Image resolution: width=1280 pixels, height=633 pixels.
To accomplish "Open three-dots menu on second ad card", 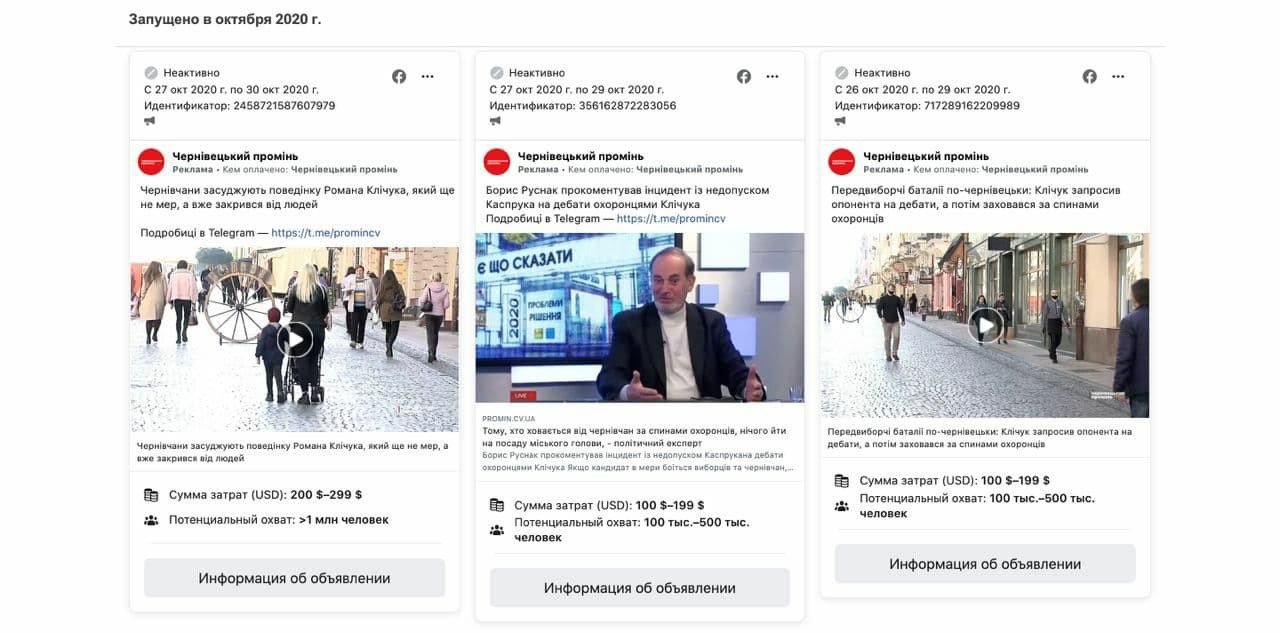I will pyautogui.click(x=772, y=76).
